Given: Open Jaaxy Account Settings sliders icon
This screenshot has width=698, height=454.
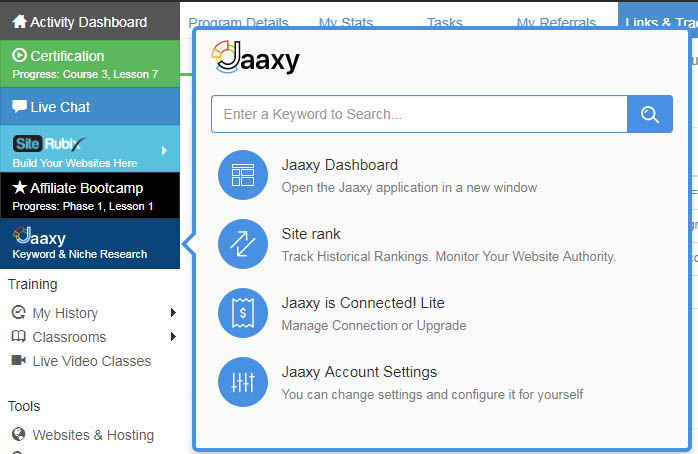Looking at the screenshot, I should click(x=243, y=382).
